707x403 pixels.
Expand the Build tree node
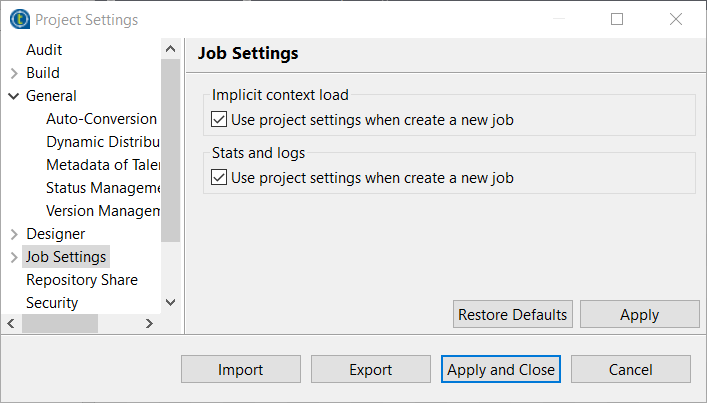(14, 73)
